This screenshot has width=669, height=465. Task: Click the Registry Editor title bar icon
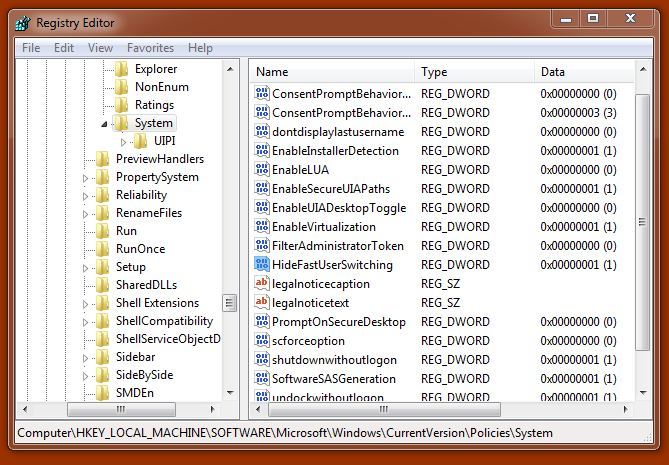point(23,23)
